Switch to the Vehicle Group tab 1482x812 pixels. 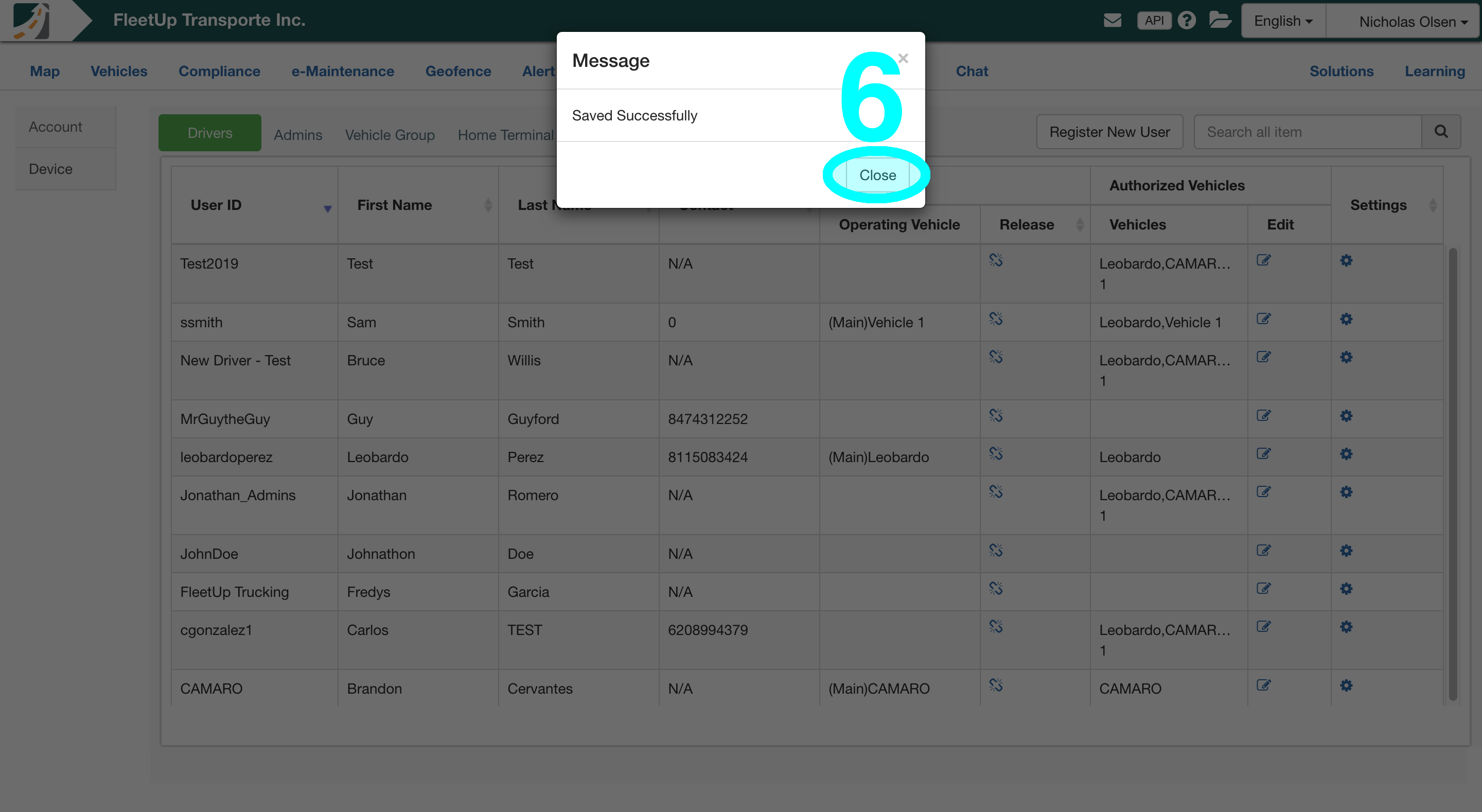point(390,135)
